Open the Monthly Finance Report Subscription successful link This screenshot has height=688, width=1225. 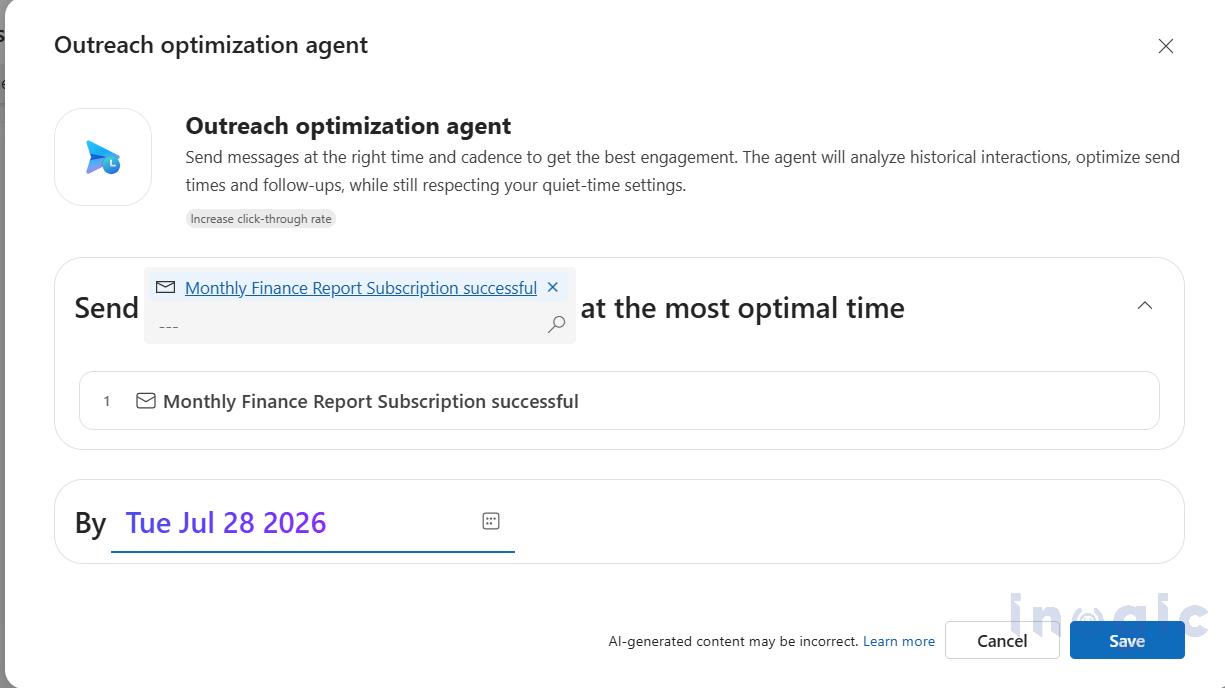click(361, 288)
